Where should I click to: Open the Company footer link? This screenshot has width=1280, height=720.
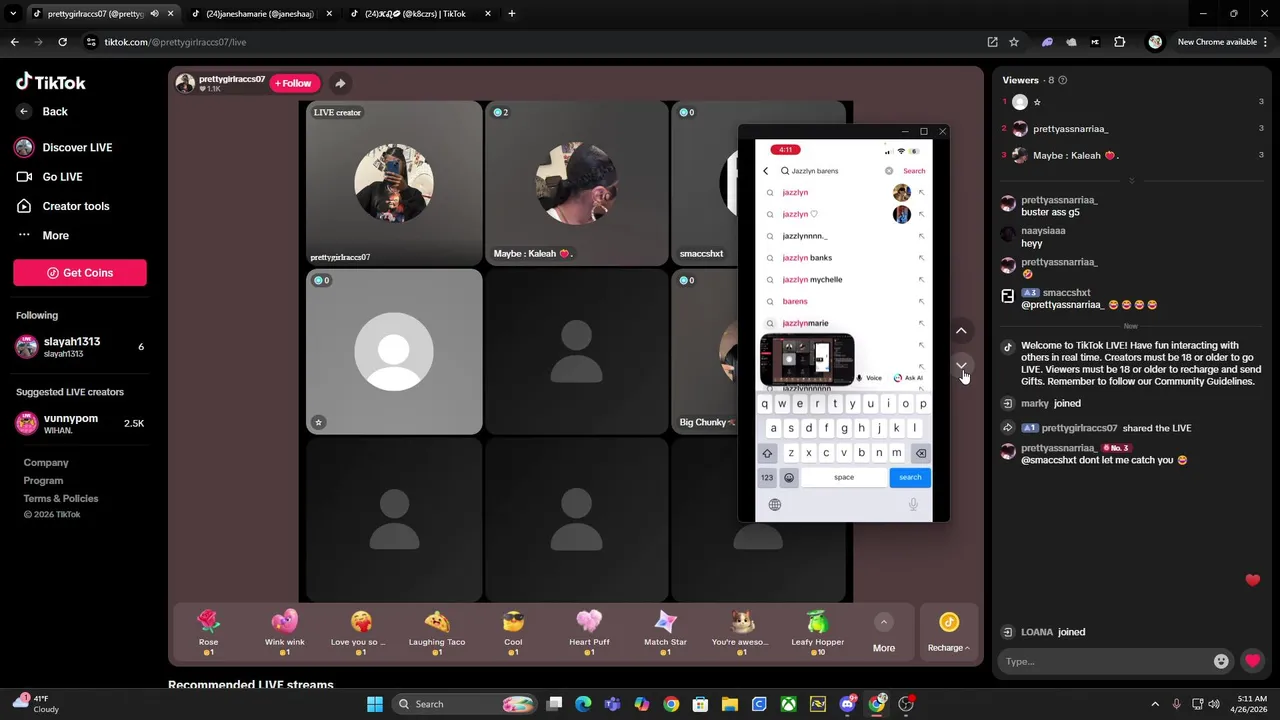[x=46, y=463]
